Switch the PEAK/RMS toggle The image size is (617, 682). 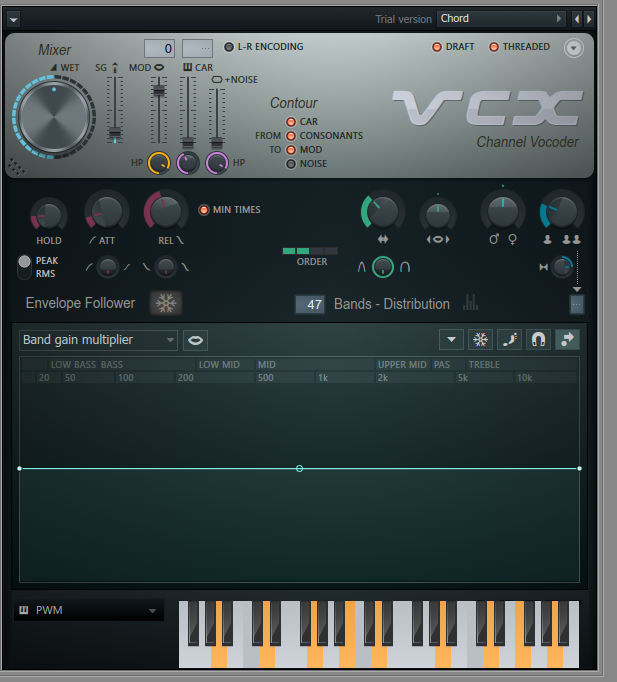tap(24, 267)
